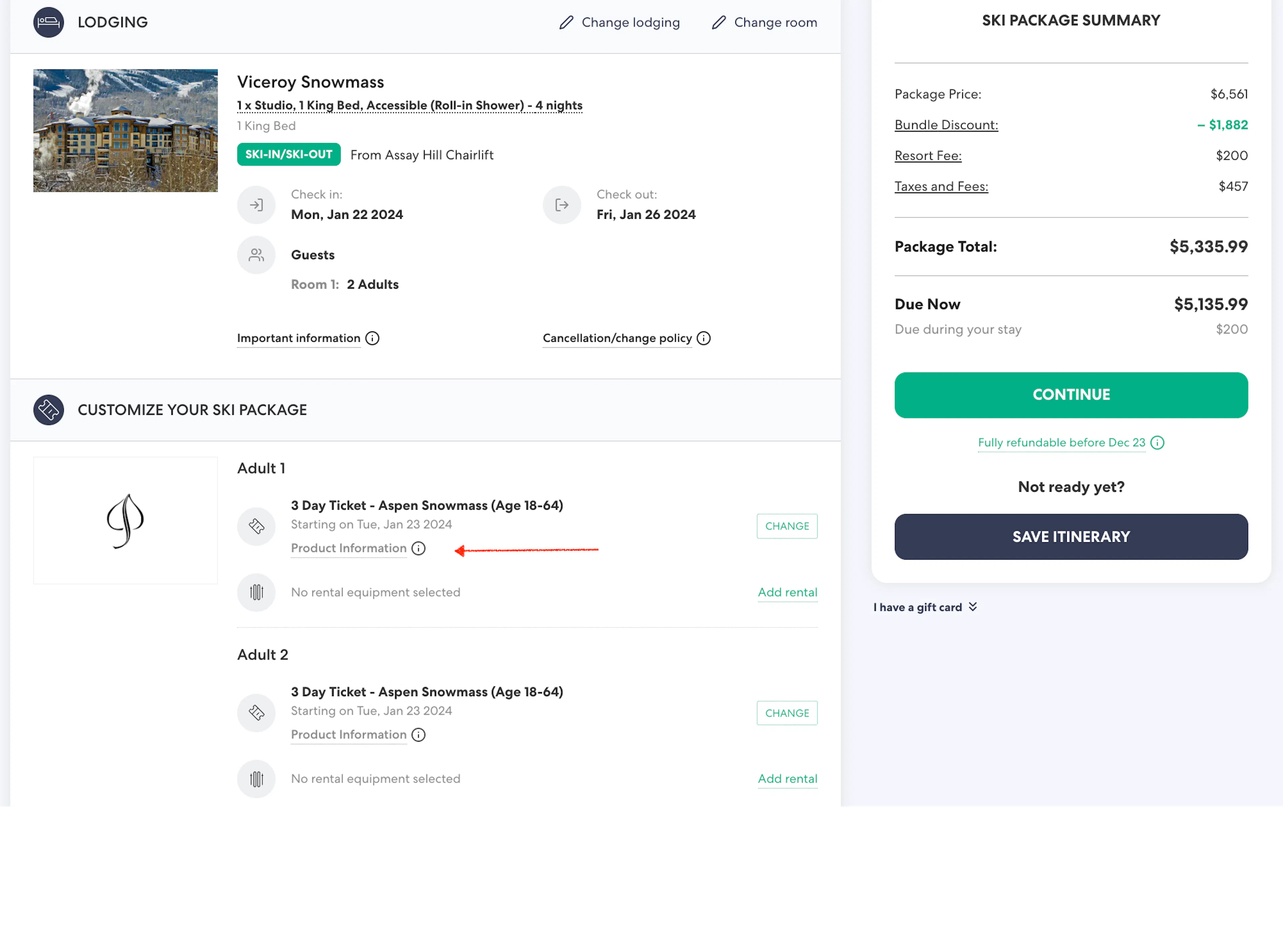1283x952 pixels.
Task: Click the pencil icon beside Change lodging
Action: click(x=566, y=22)
